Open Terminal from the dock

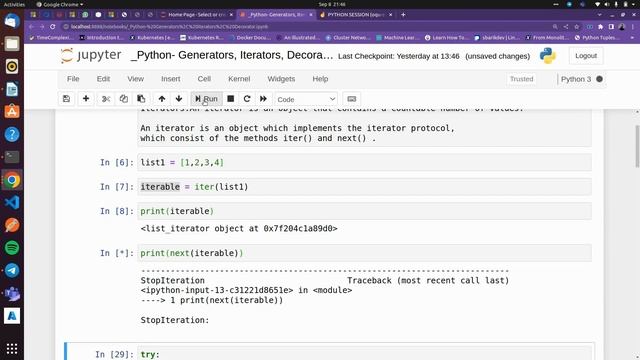pos(12,157)
